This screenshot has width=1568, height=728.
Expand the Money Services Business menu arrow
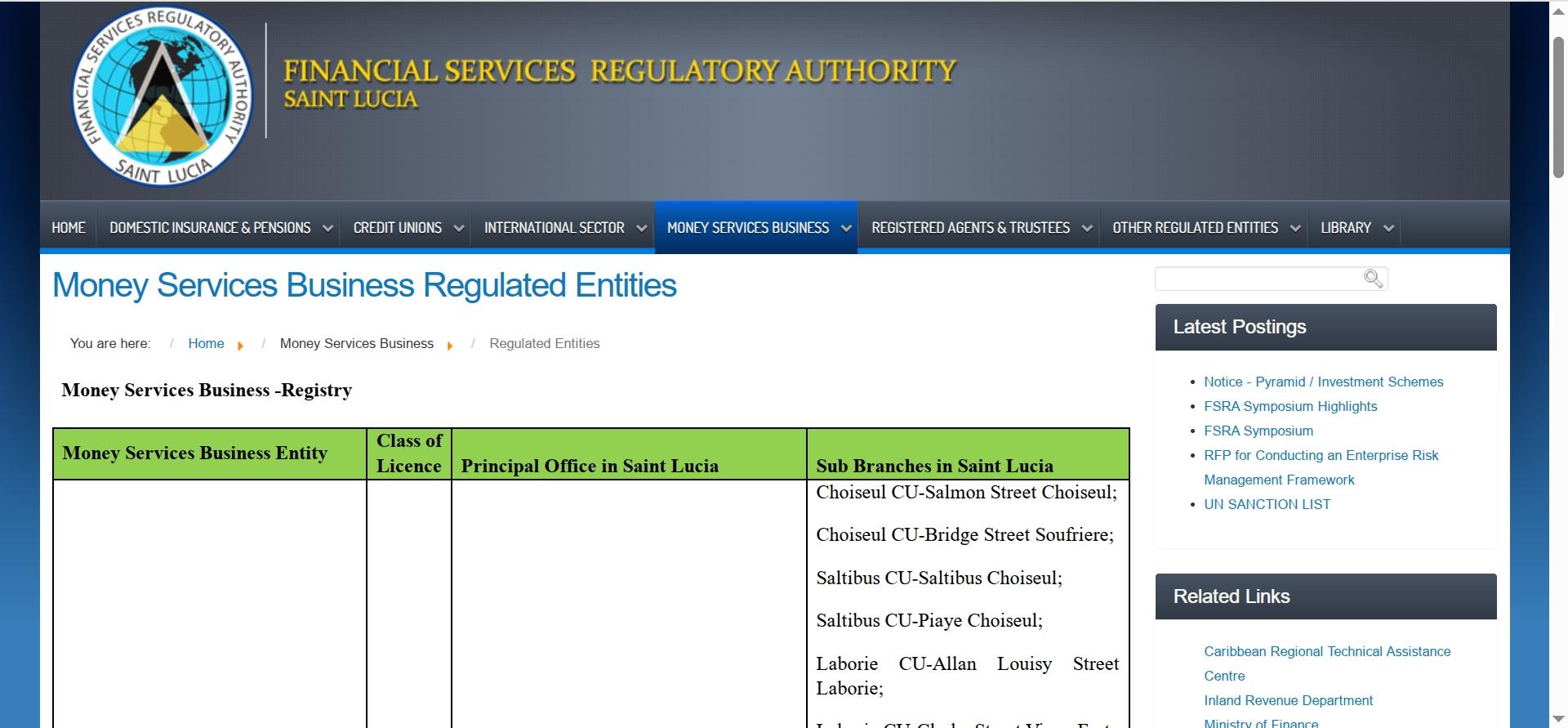(846, 228)
